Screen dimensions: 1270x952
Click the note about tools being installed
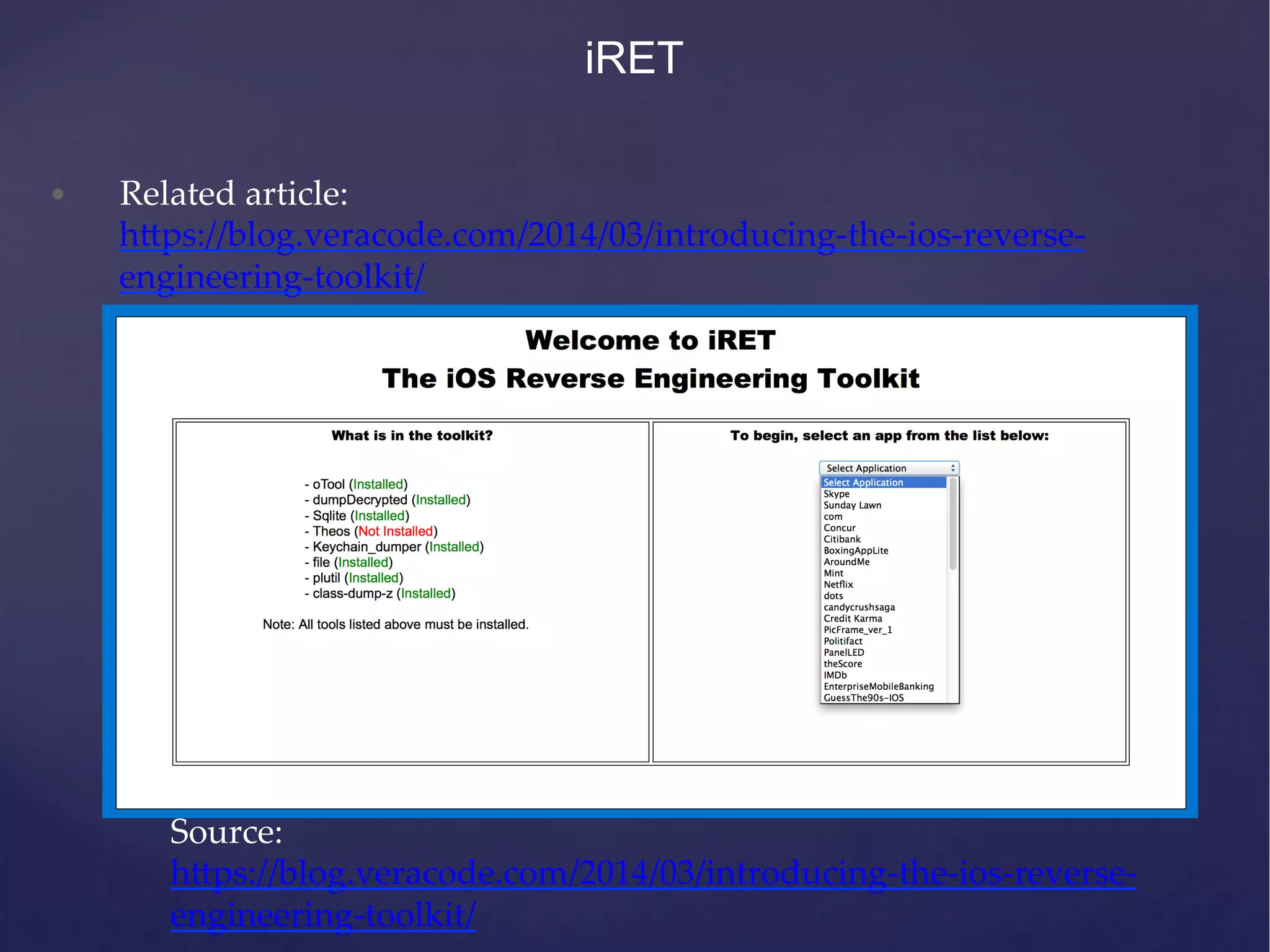click(396, 625)
